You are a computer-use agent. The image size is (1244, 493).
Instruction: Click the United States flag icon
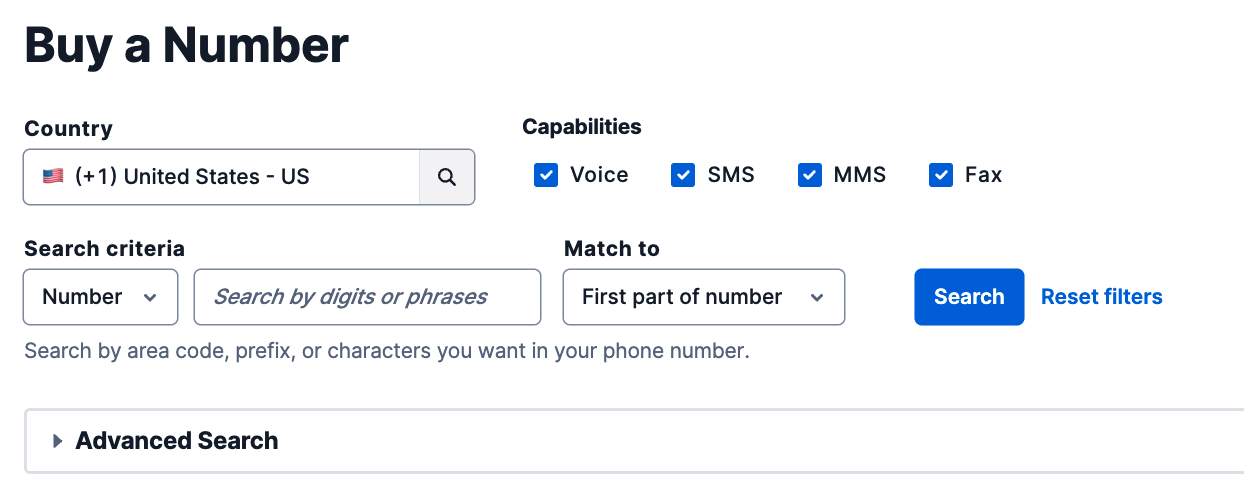pyautogui.click(x=53, y=177)
